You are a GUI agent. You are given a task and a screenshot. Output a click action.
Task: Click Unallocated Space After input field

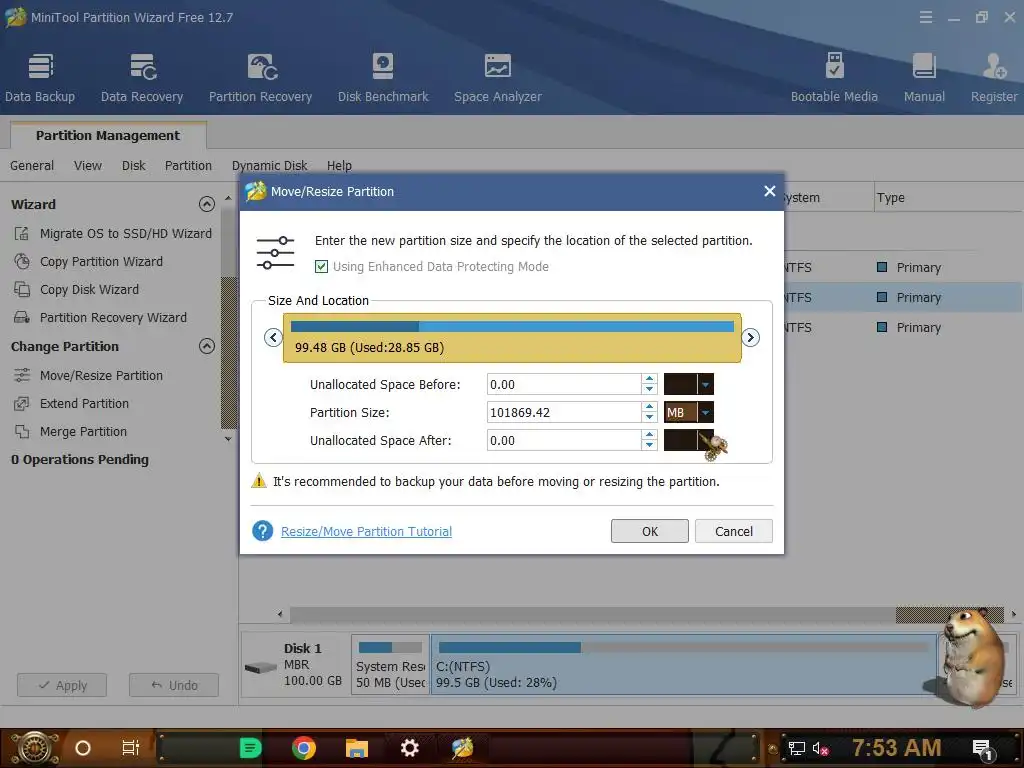click(564, 440)
